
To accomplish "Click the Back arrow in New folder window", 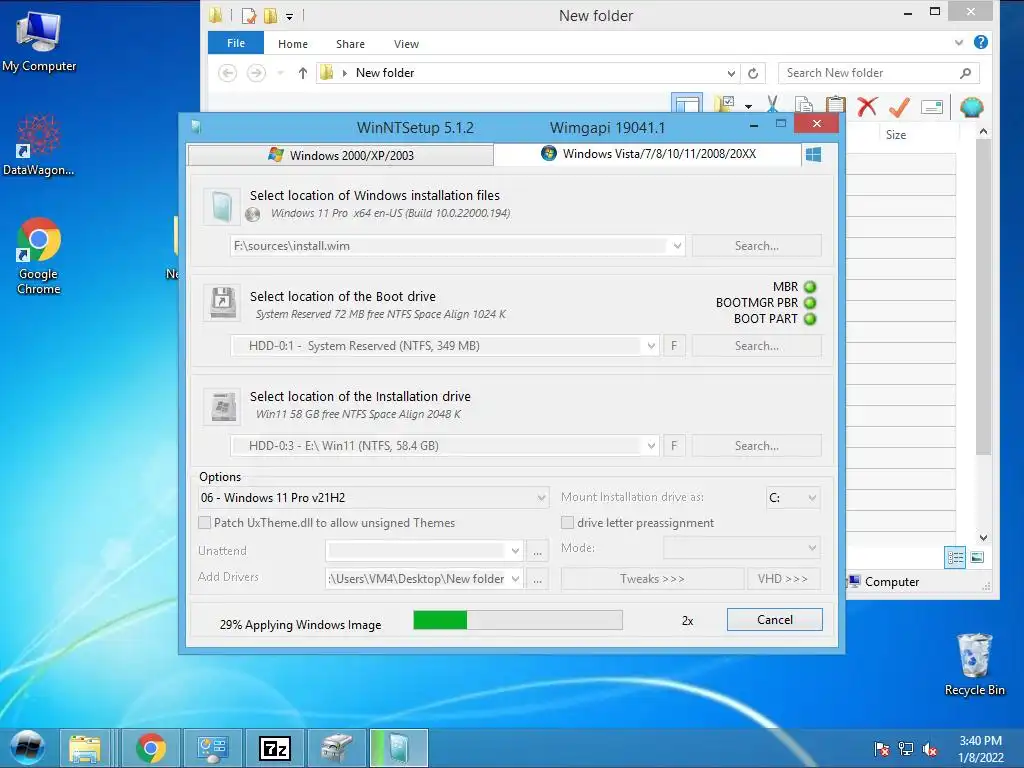I will coord(227,73).
